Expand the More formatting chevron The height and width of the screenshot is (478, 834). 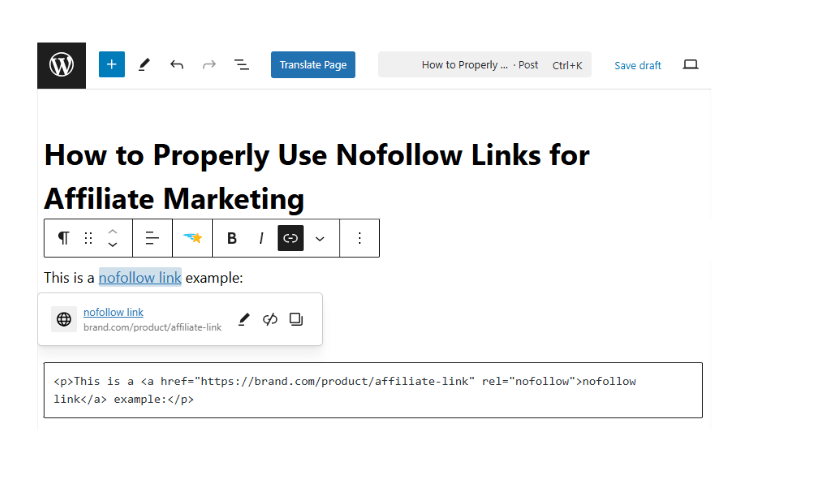coord(320,238)
